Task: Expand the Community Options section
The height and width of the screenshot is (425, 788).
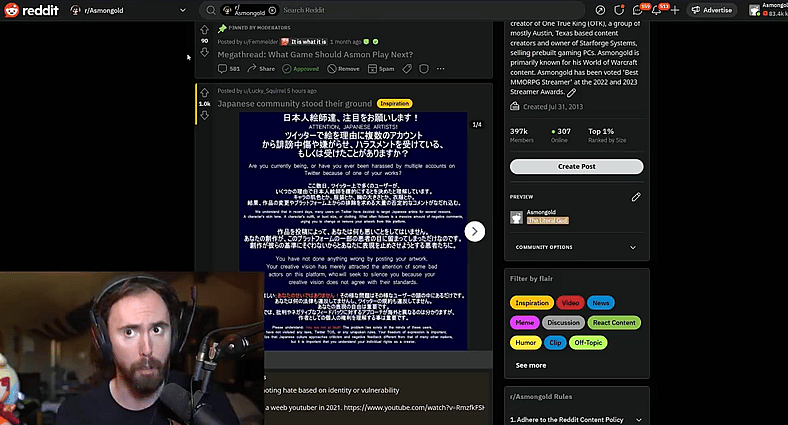Action: coord(576,247)
